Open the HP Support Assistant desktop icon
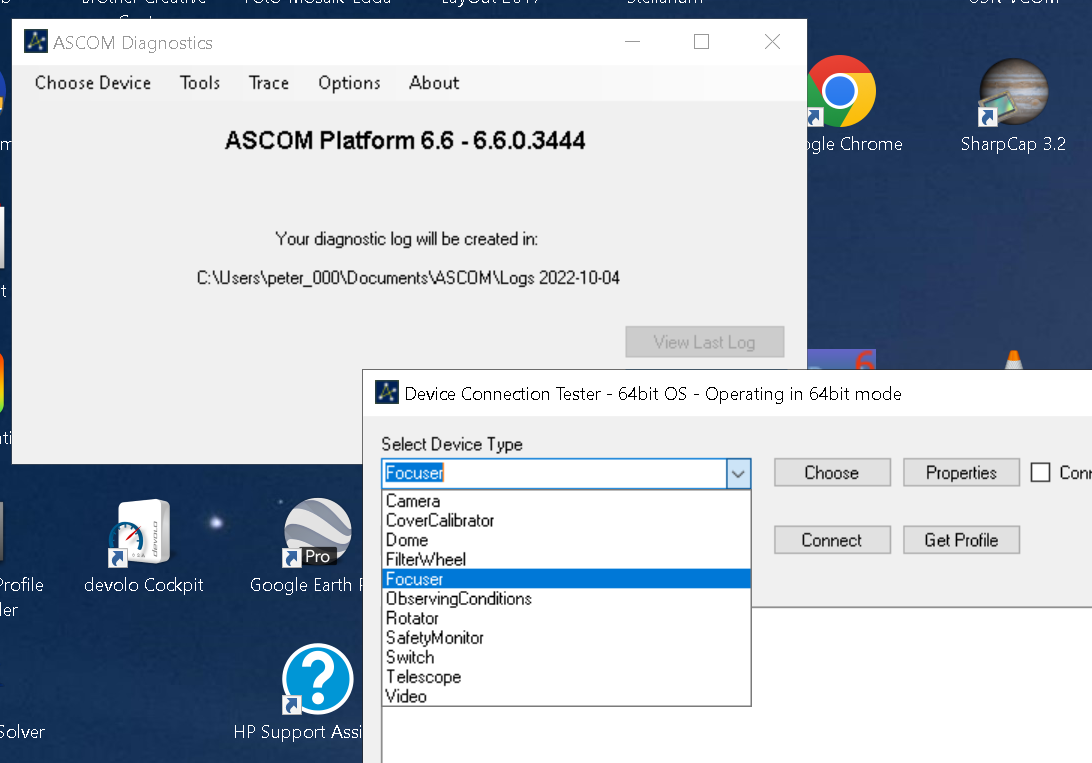 pyautogui.click(x=318, y=679)
